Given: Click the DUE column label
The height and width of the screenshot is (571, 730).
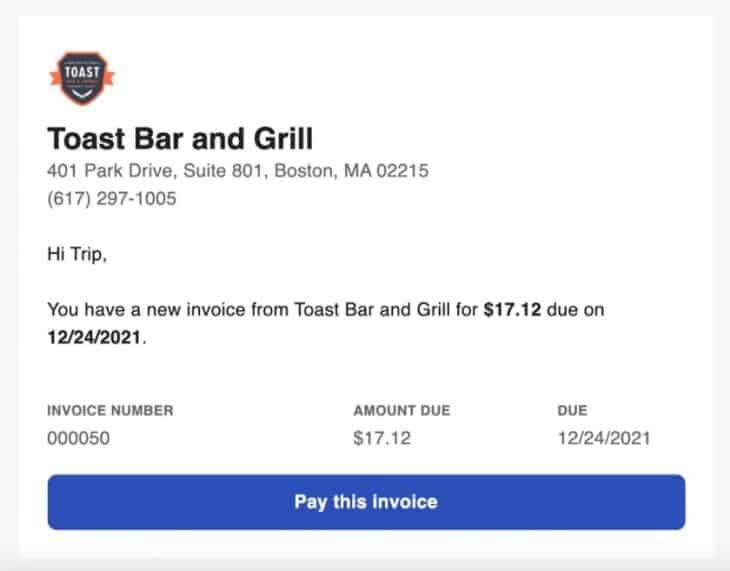Looking at the screenshot, I should [573, 410].
